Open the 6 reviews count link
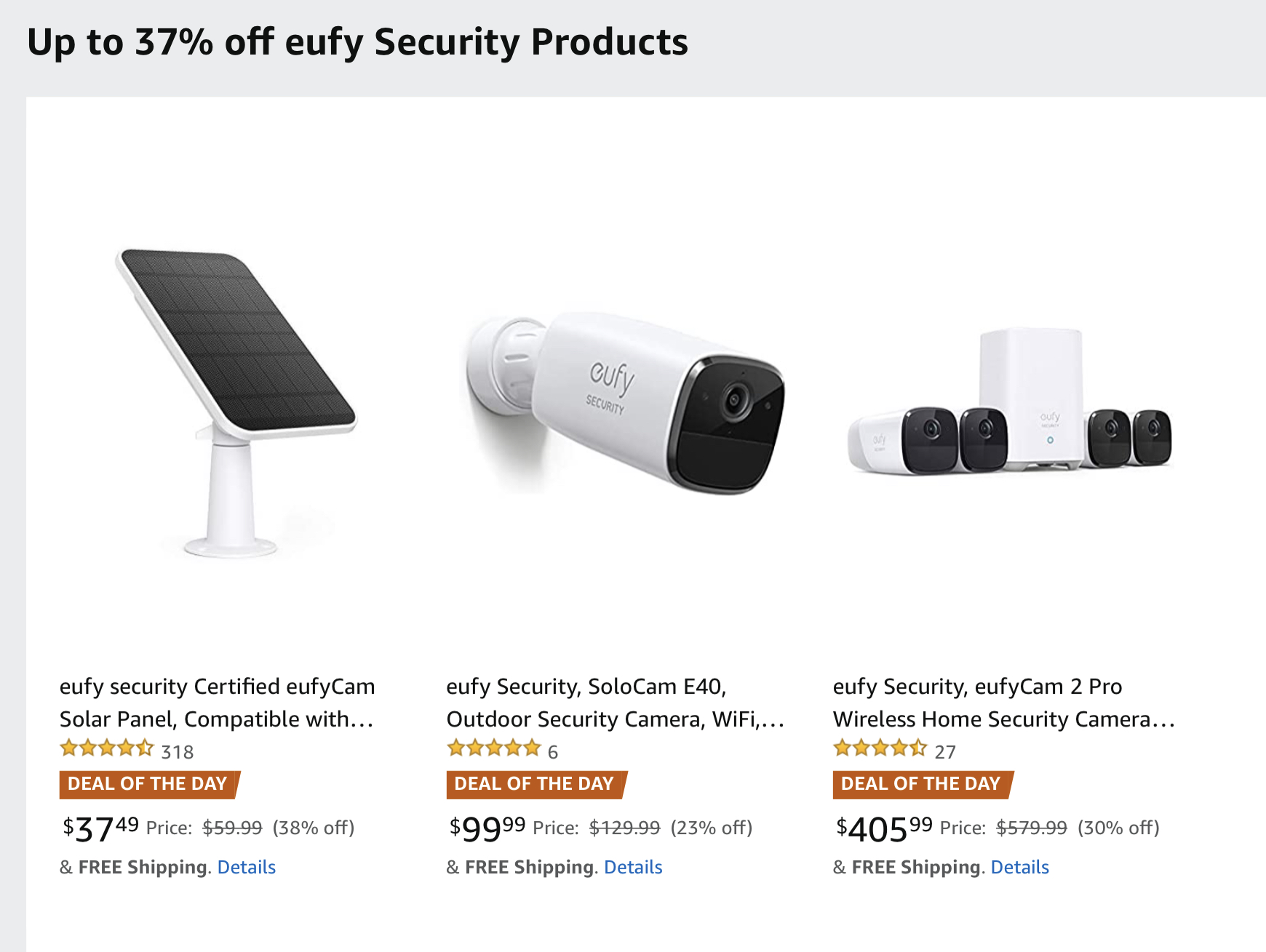This screenshot has height=952, width=1266. pos(553,752)
